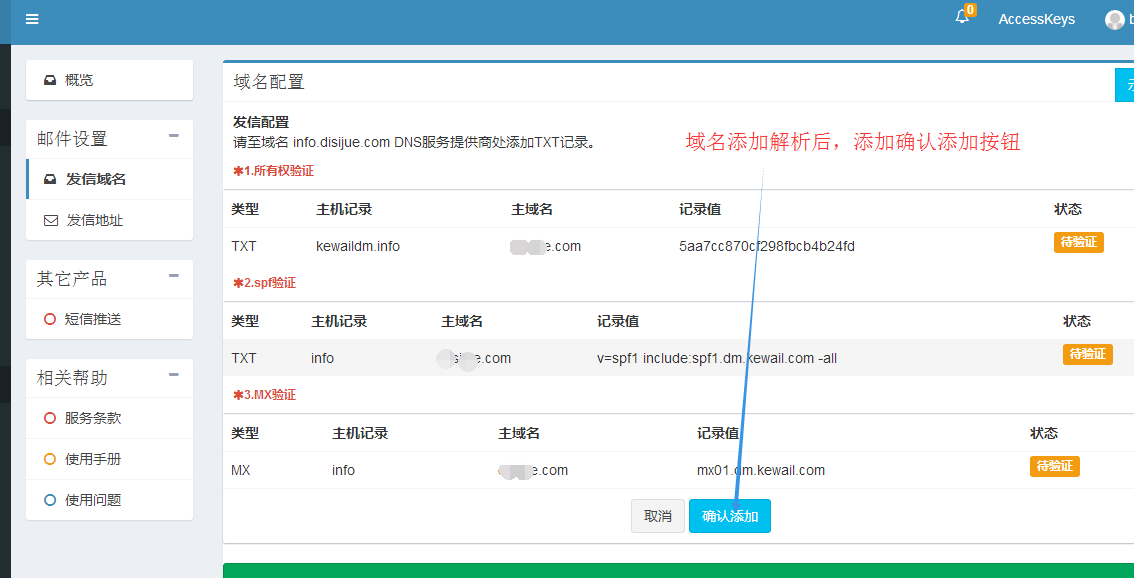The image size is (1134, 578).
Task: Collapse the 邮件设置 section
Action: pos(174,136)
